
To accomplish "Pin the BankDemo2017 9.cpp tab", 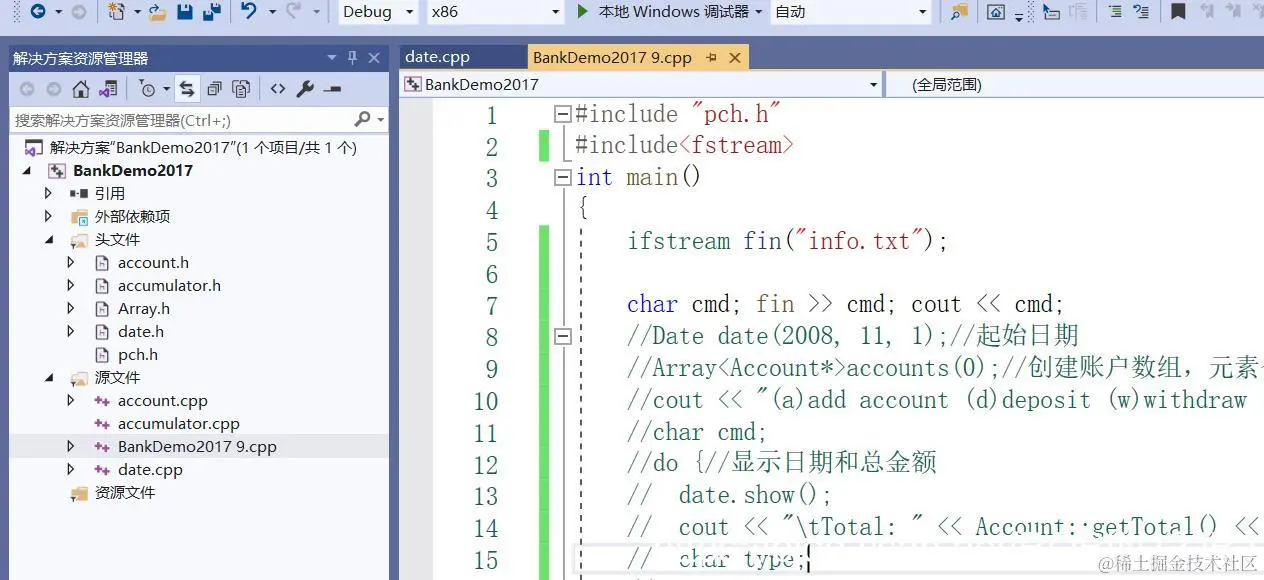I will [x=711, y=58].
